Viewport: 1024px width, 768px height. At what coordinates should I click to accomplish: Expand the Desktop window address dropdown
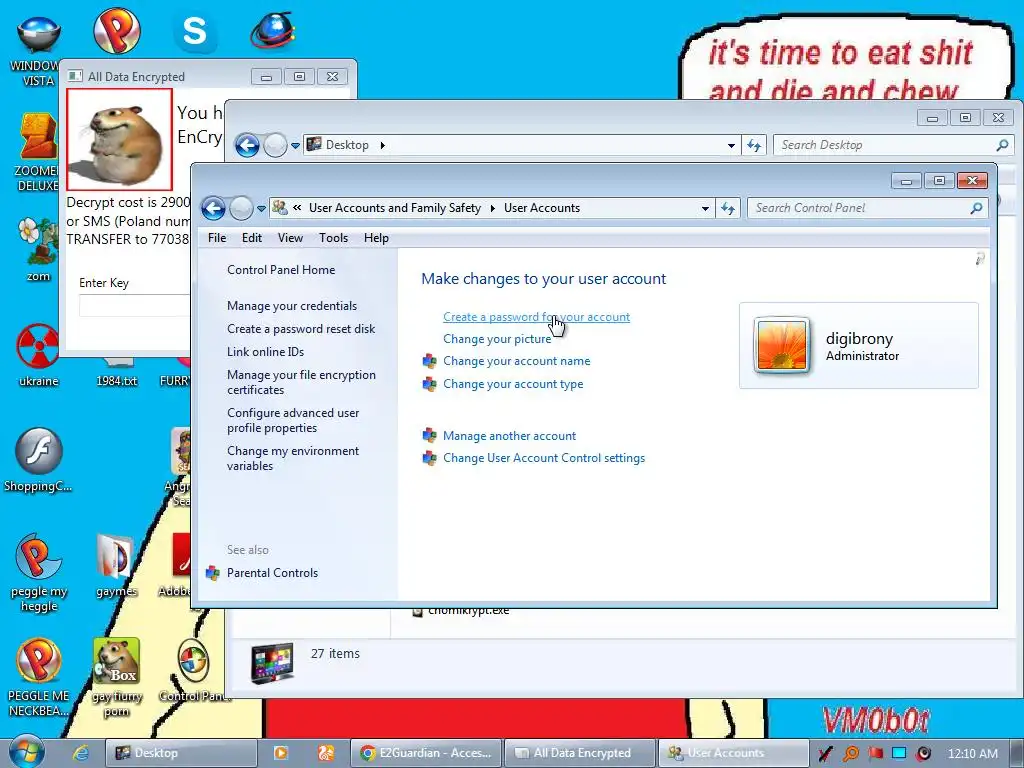coord(731,145)
